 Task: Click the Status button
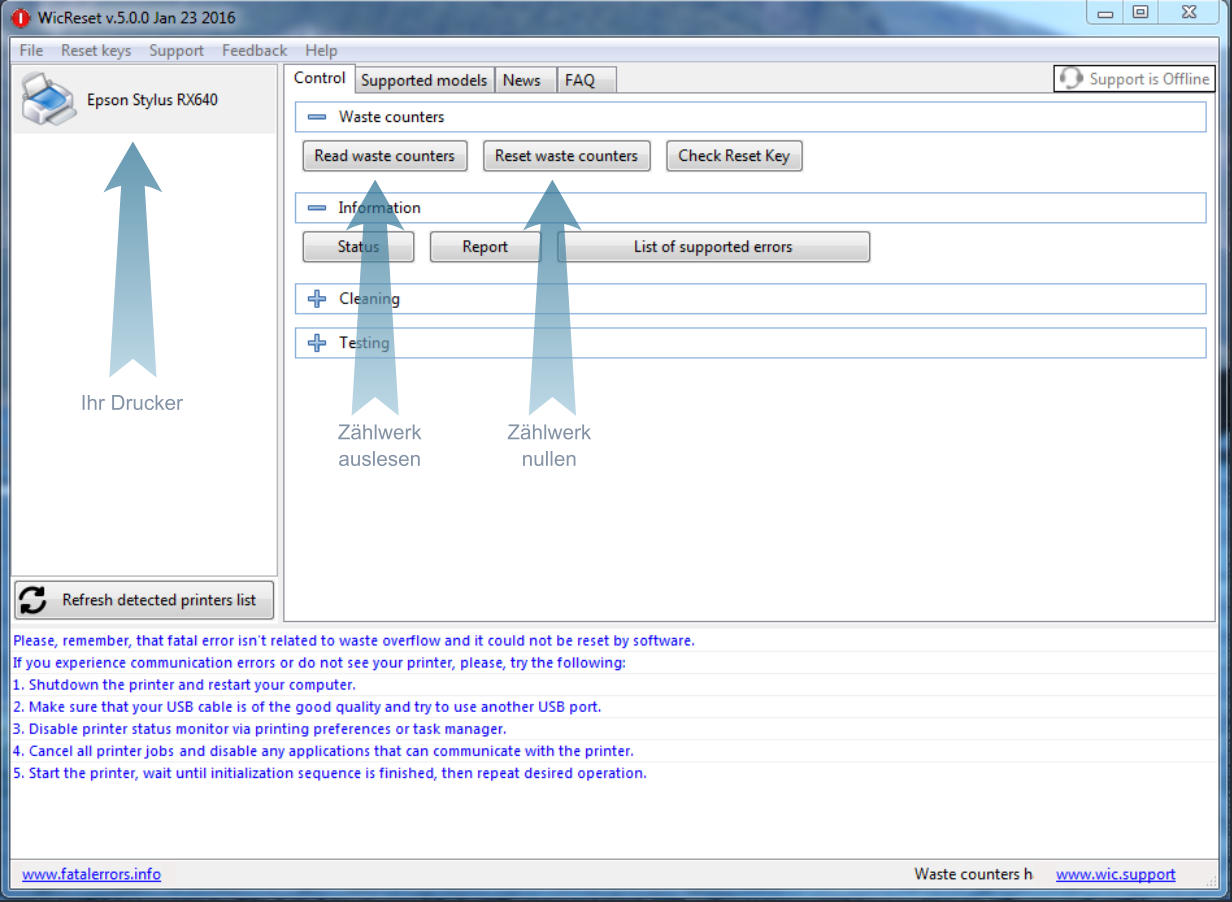coord(358,247)
